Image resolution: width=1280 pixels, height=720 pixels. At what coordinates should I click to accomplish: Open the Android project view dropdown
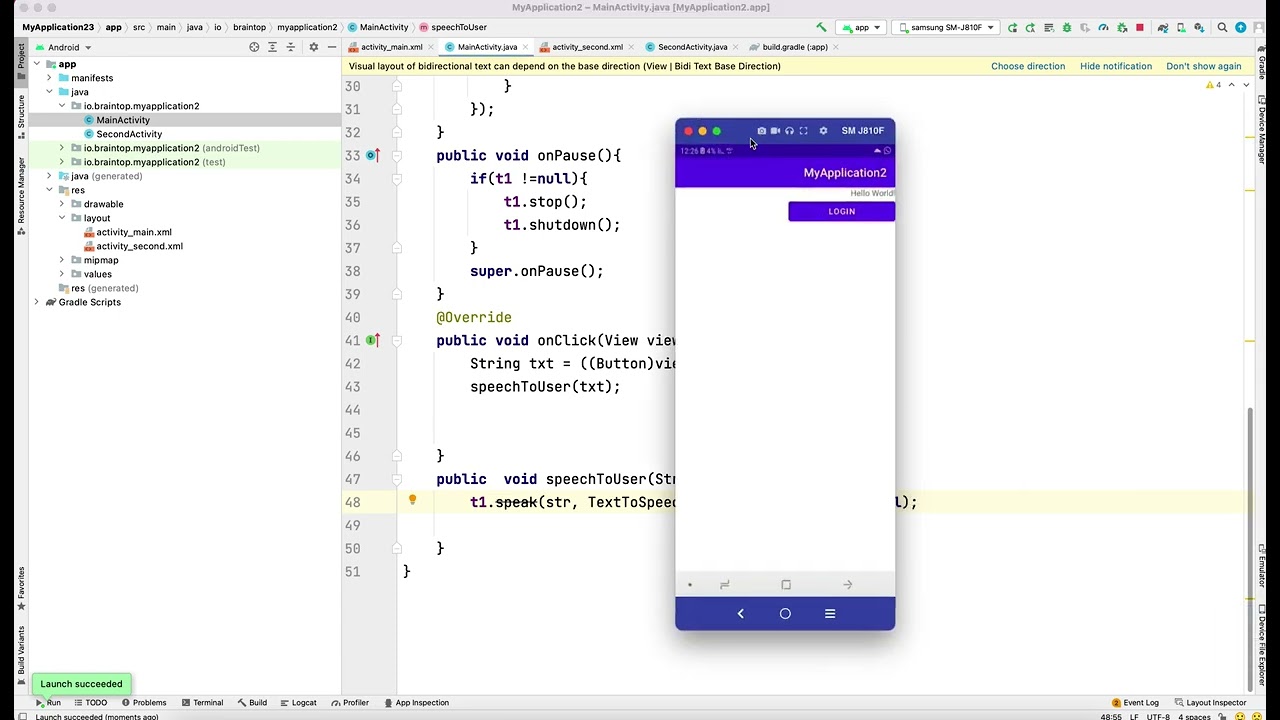[63, 47]
